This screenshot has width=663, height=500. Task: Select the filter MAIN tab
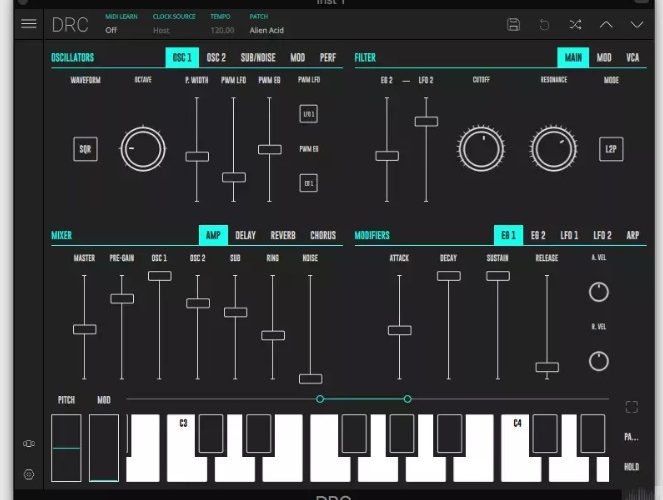coord(573,57)
